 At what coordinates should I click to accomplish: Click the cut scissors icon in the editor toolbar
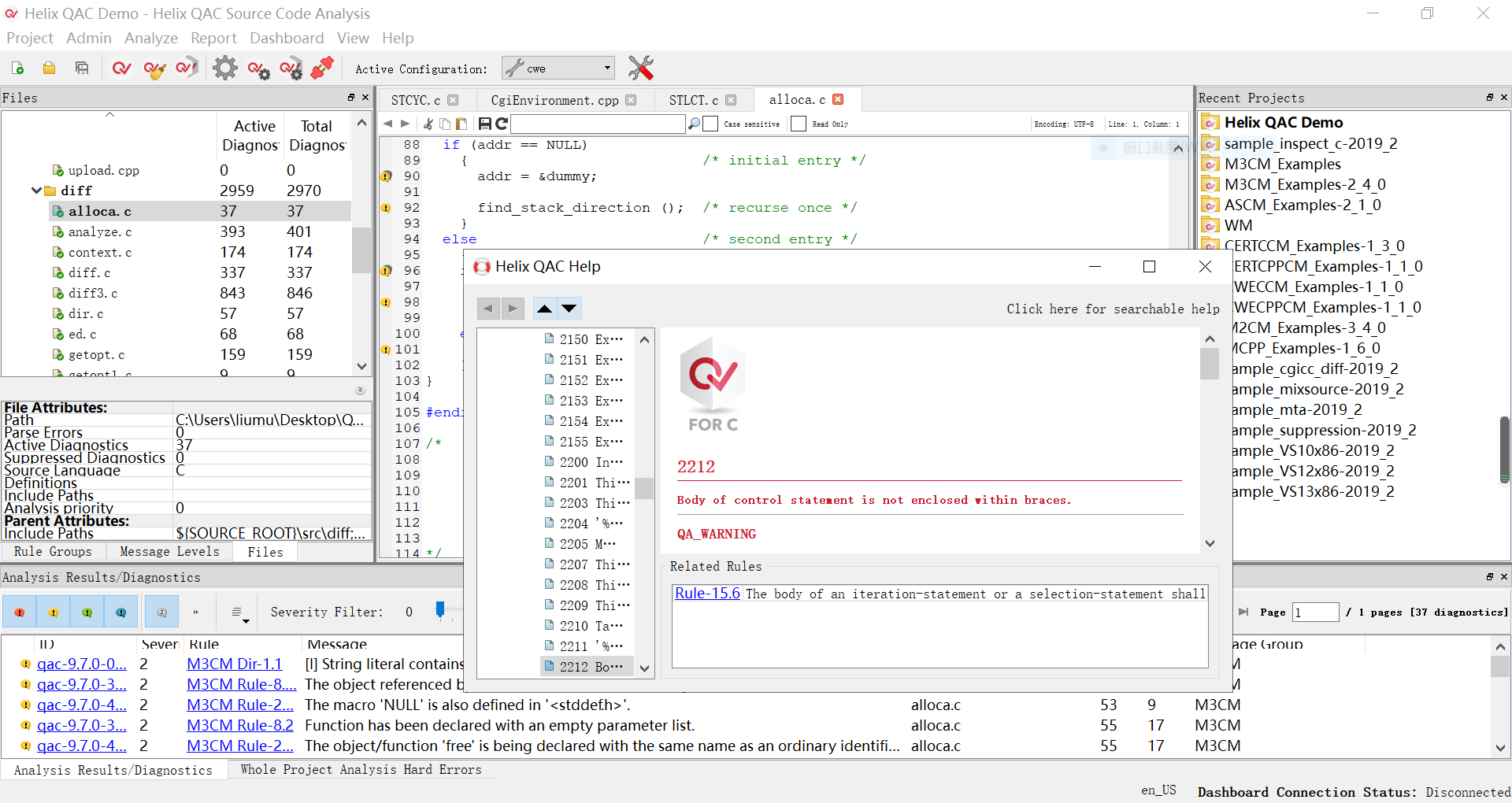point(428,124)
